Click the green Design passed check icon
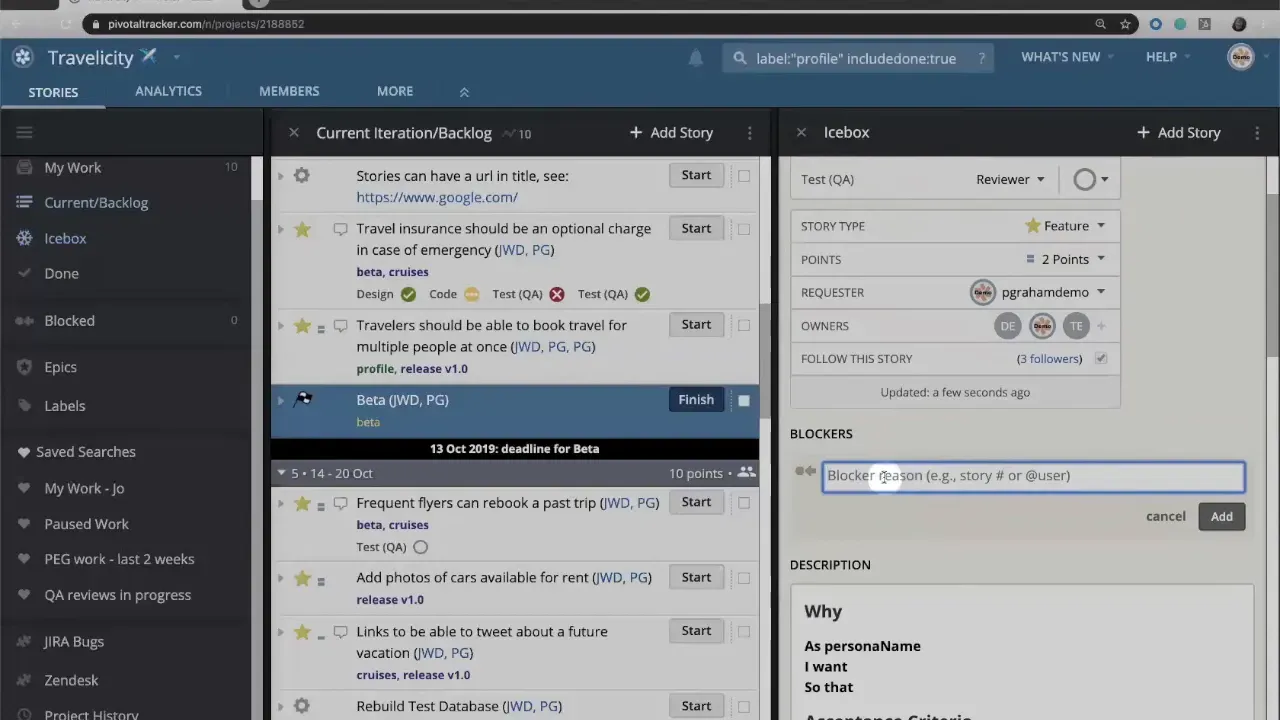The image size is (1280, 720). pos(408,294)
